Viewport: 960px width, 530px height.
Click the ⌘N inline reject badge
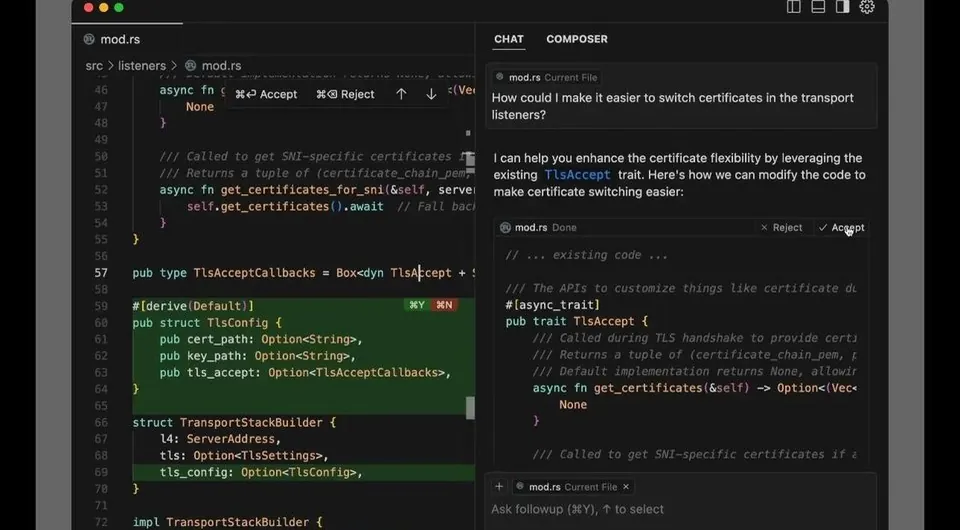[444, 305]
